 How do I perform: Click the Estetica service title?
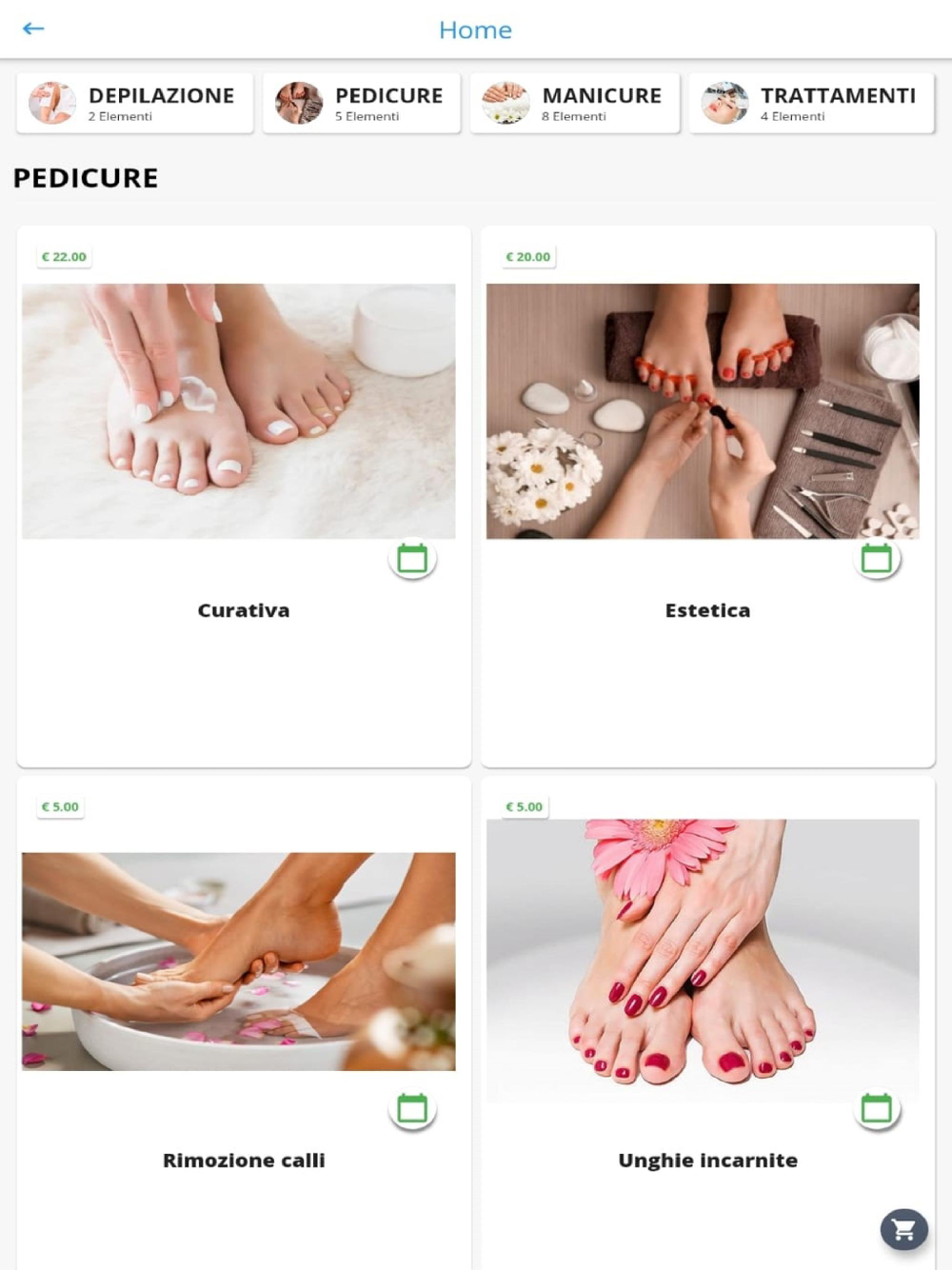click(x=707, y=610)
